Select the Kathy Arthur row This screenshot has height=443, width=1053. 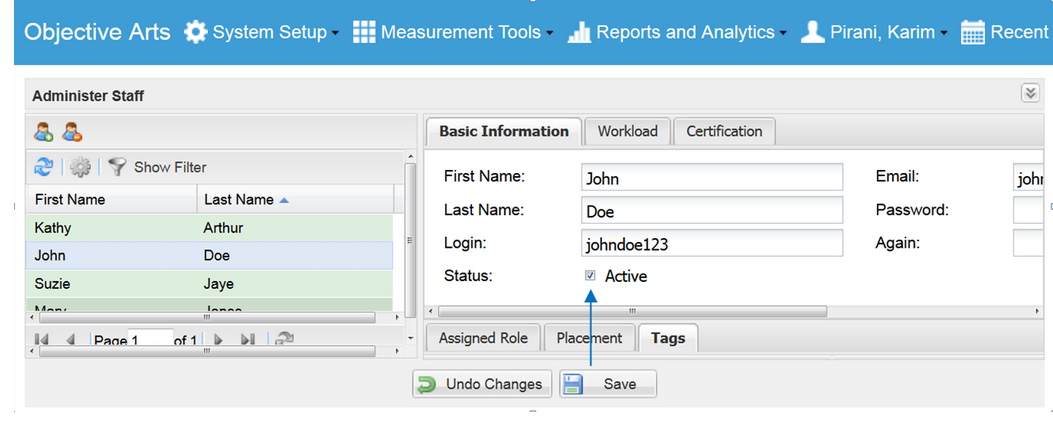pos(210,228)
